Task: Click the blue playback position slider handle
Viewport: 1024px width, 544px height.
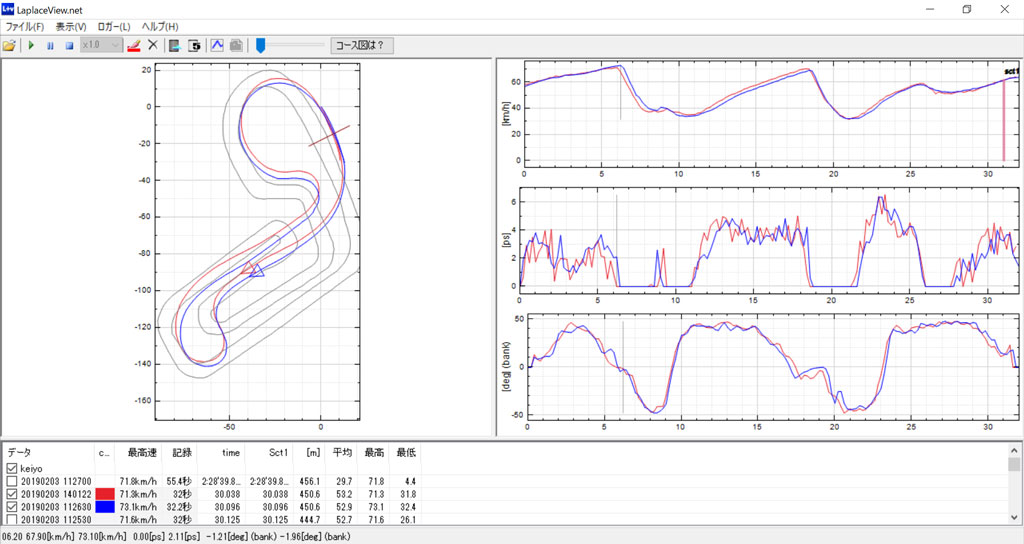Action: tap(260, 45)
